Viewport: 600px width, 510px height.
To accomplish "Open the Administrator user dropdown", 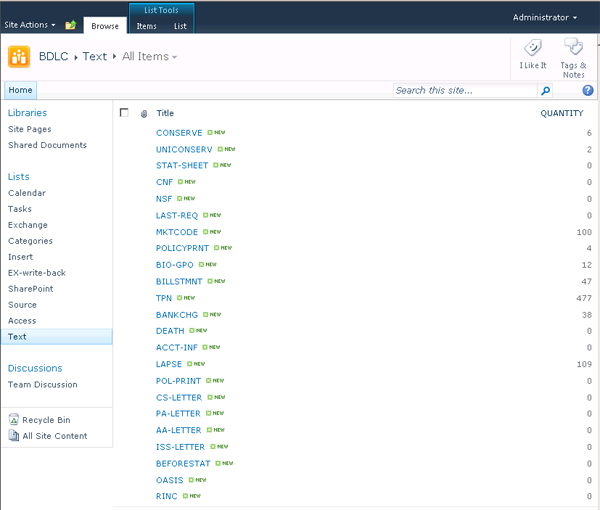I will click(x=545, y=18).
